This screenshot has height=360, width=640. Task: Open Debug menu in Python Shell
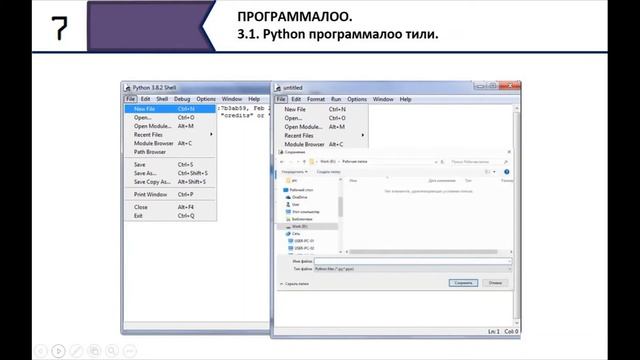(182, 99)
